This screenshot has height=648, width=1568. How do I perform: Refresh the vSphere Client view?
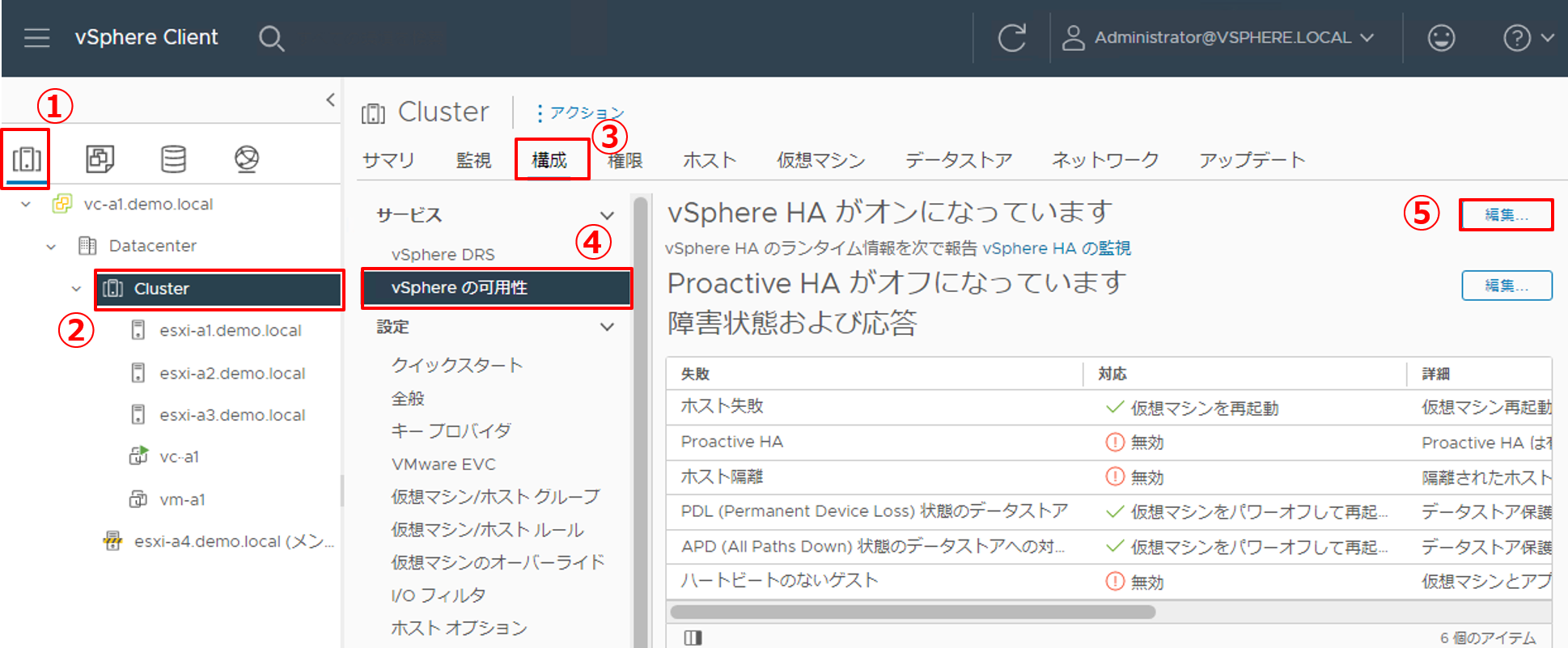[1011, 38]
